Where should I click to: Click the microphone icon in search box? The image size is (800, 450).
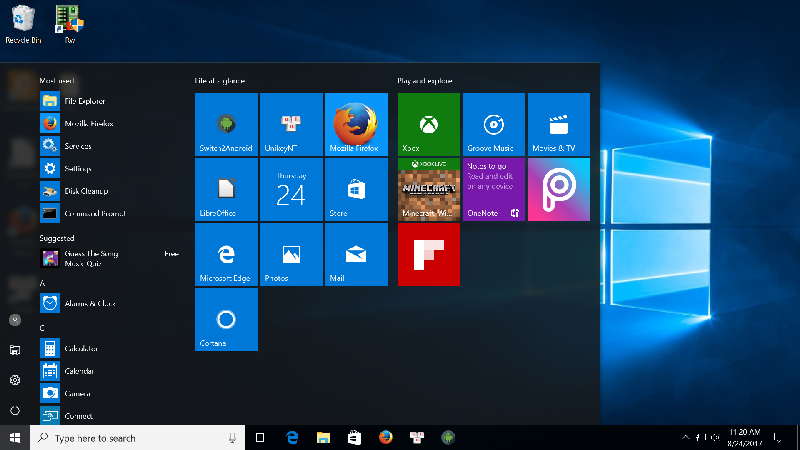coord(232,438)
